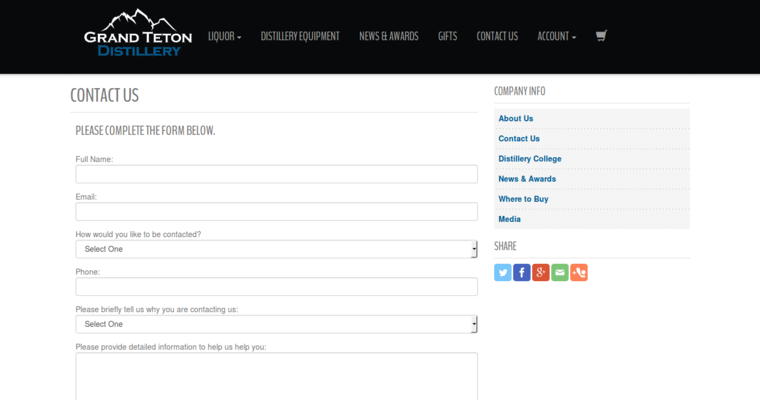
Task: Click the orange add-contact share icon
Action: (579, 272)
